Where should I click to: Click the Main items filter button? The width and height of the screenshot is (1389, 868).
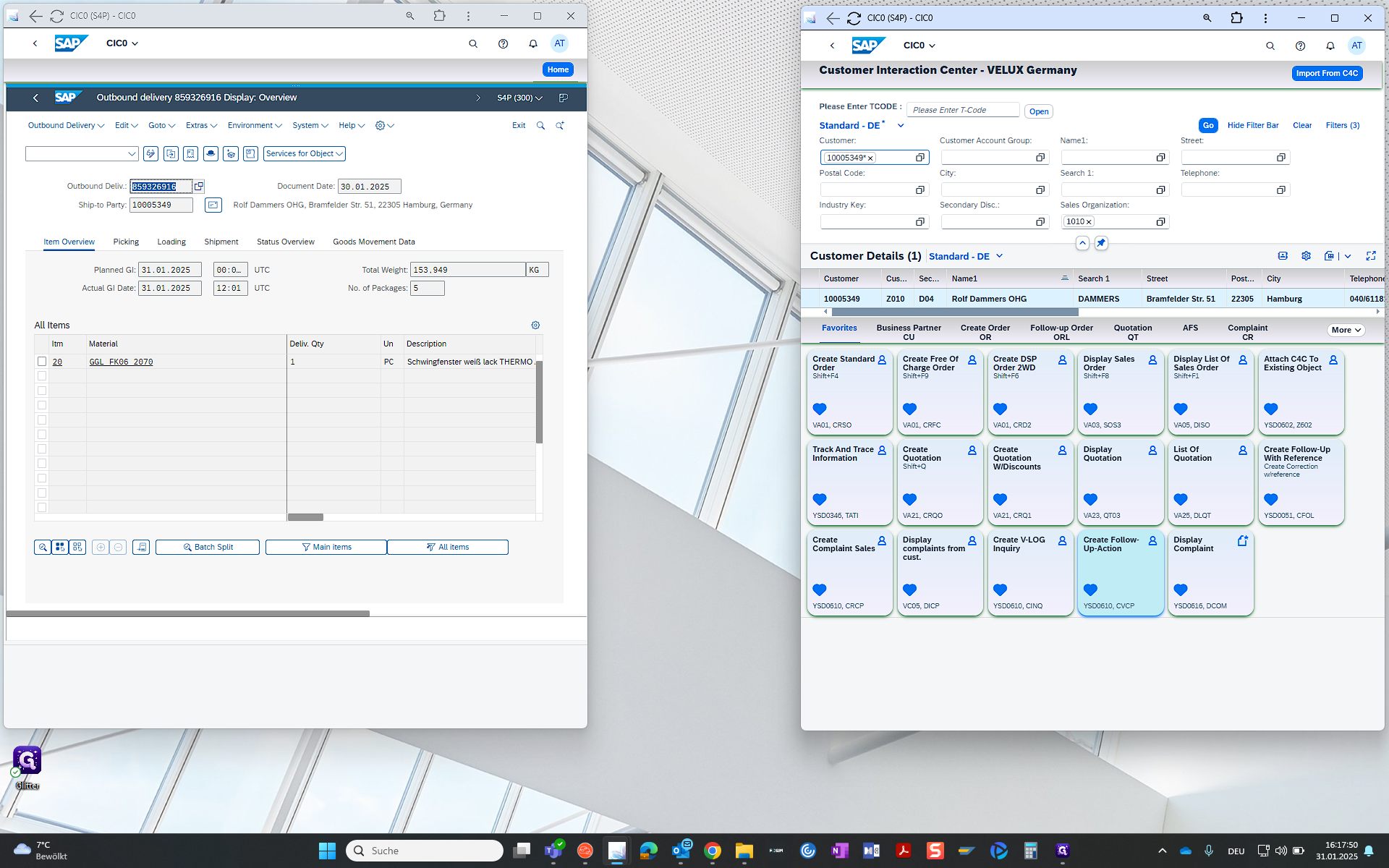point(326,548)
